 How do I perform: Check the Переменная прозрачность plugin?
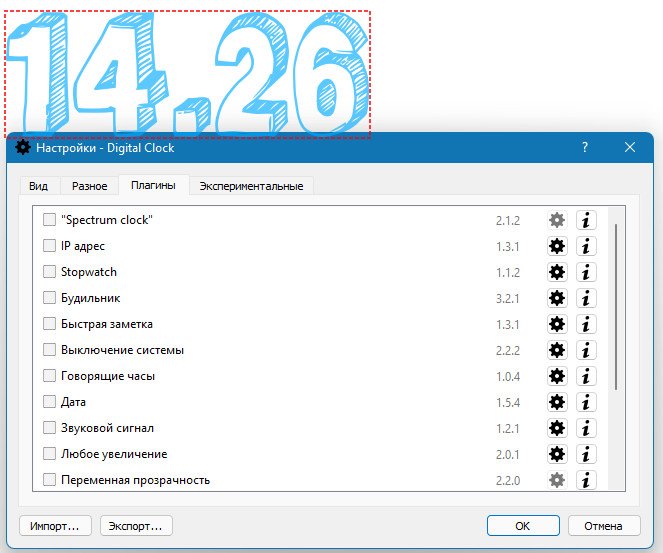49,480
